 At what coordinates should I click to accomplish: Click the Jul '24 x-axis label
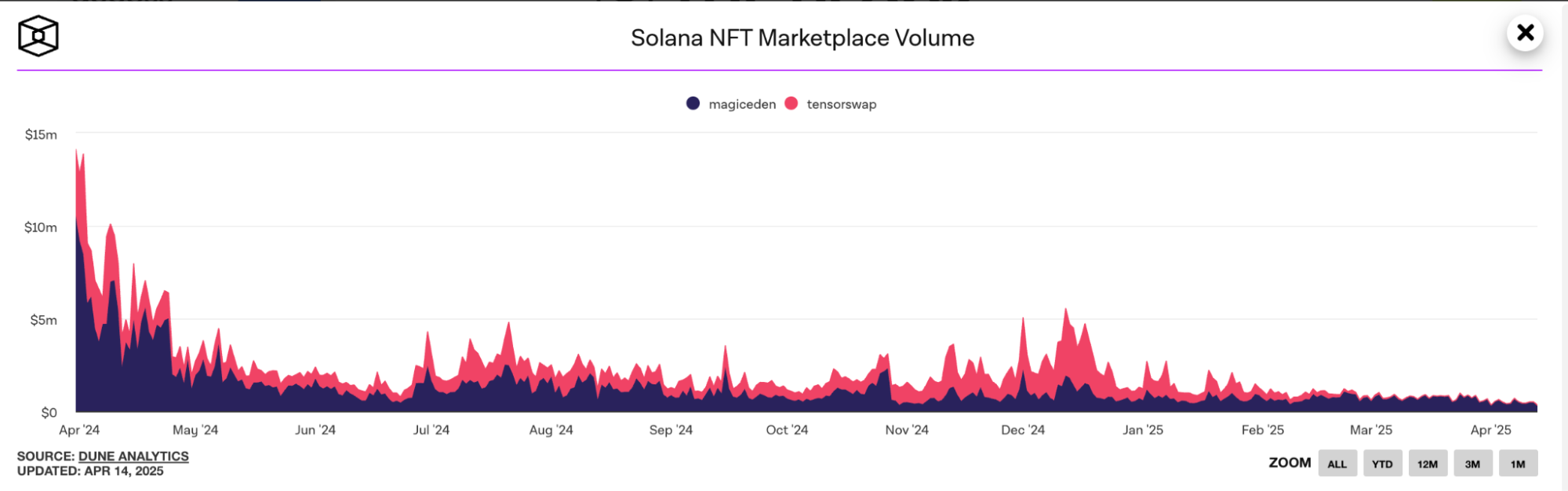(x=431, y=430)
